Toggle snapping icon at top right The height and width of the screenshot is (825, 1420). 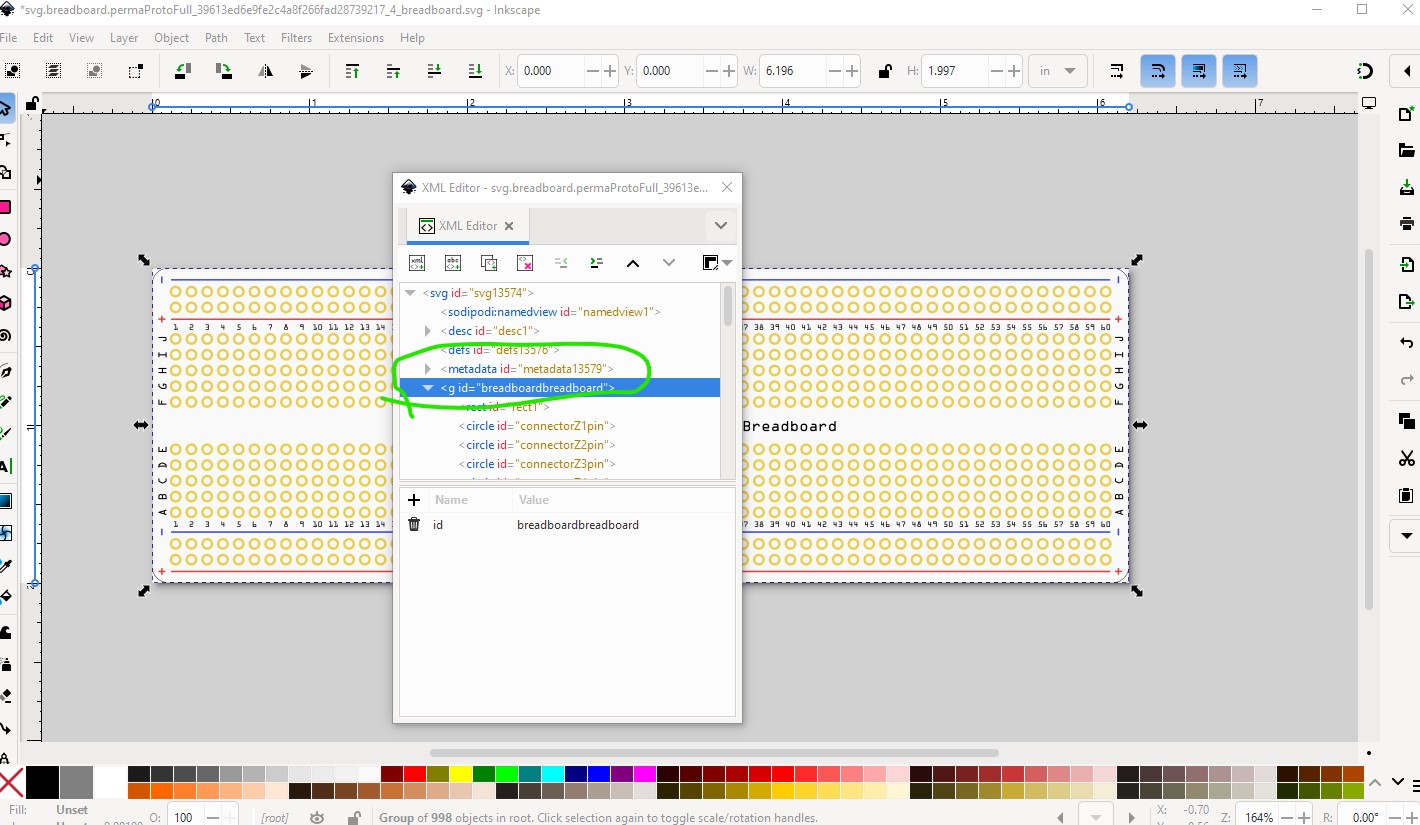point(1365,71)
